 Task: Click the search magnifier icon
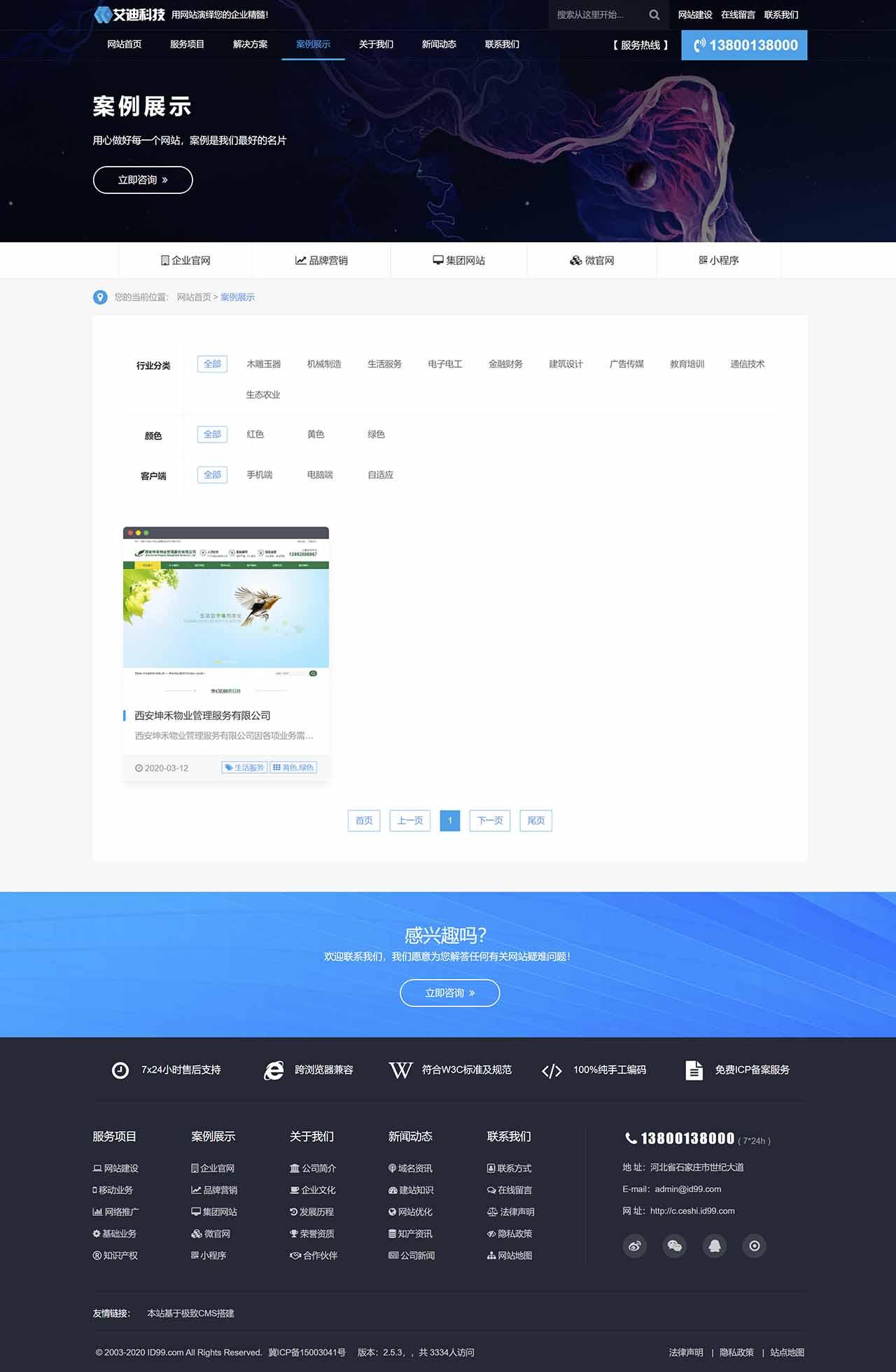tap(654, 15)
